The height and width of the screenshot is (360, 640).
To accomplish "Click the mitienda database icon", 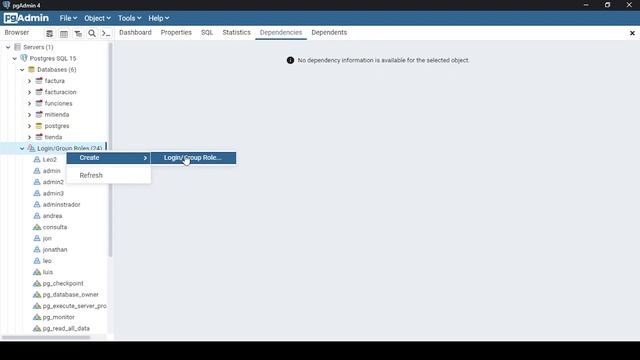I will pyautogui.click(x=39, y=115).
